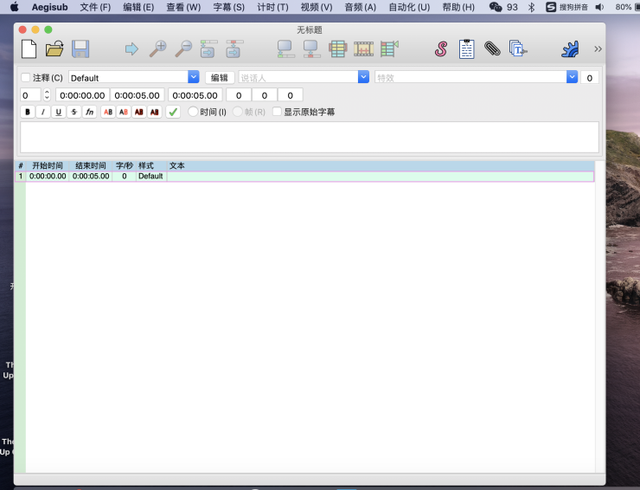Image resolution: width=640 pixels, height=490 pixels.
Task: Set shadow color AB swatch
Action: [154, 112]
